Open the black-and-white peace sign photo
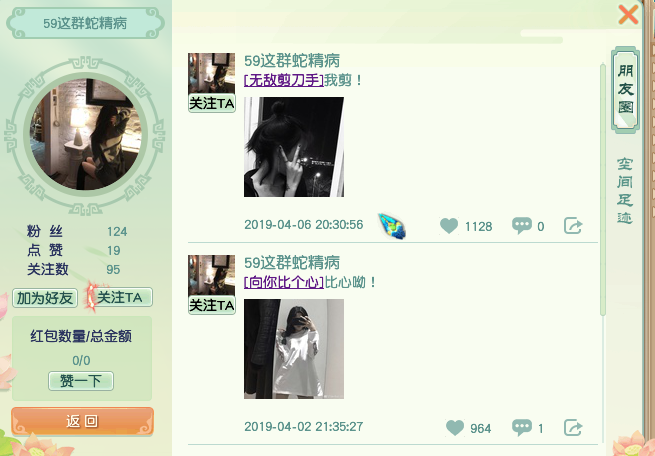Screen dimensions: 655x456 point(294,147)
